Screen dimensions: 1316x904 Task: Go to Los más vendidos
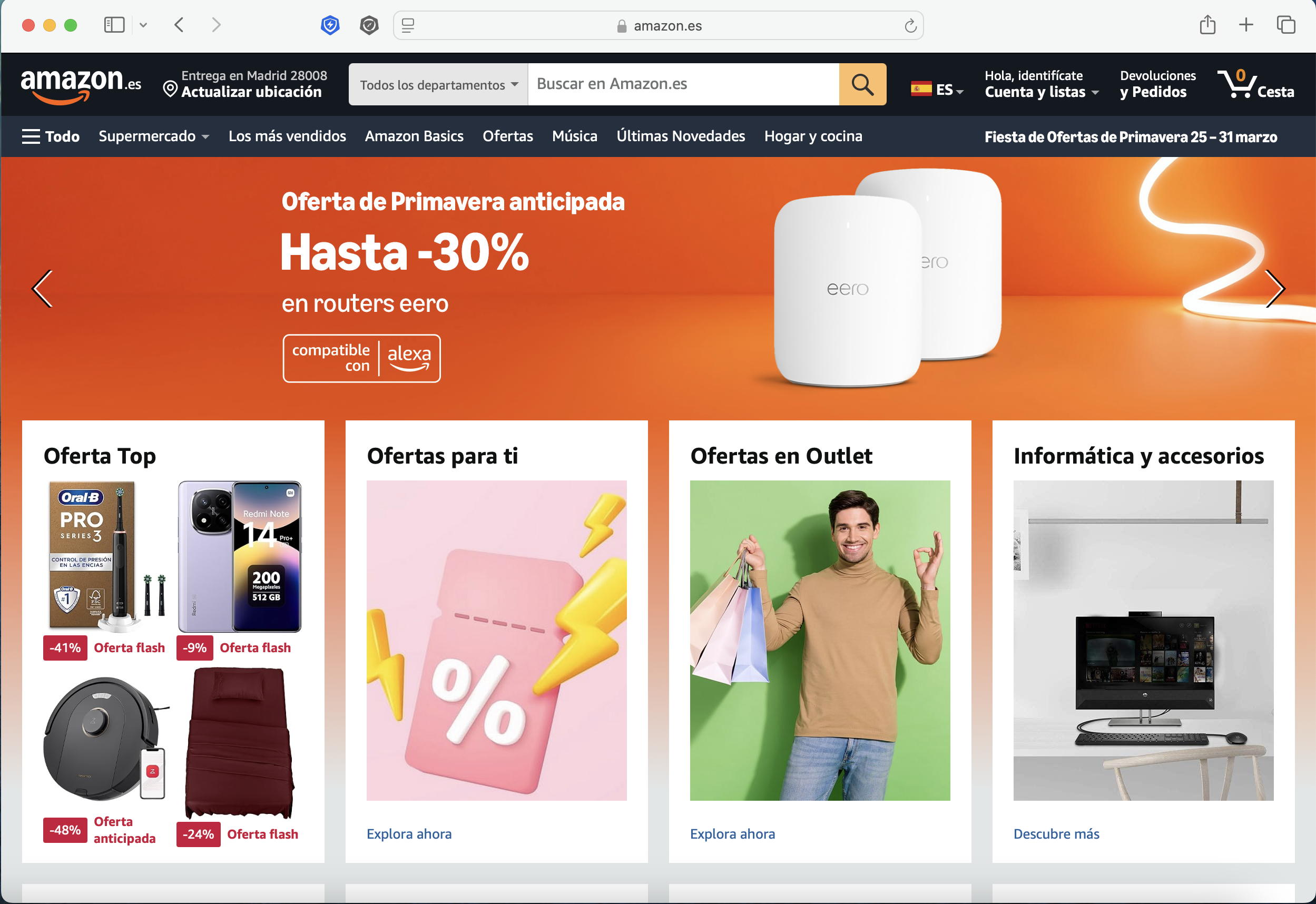click(287, 136)
